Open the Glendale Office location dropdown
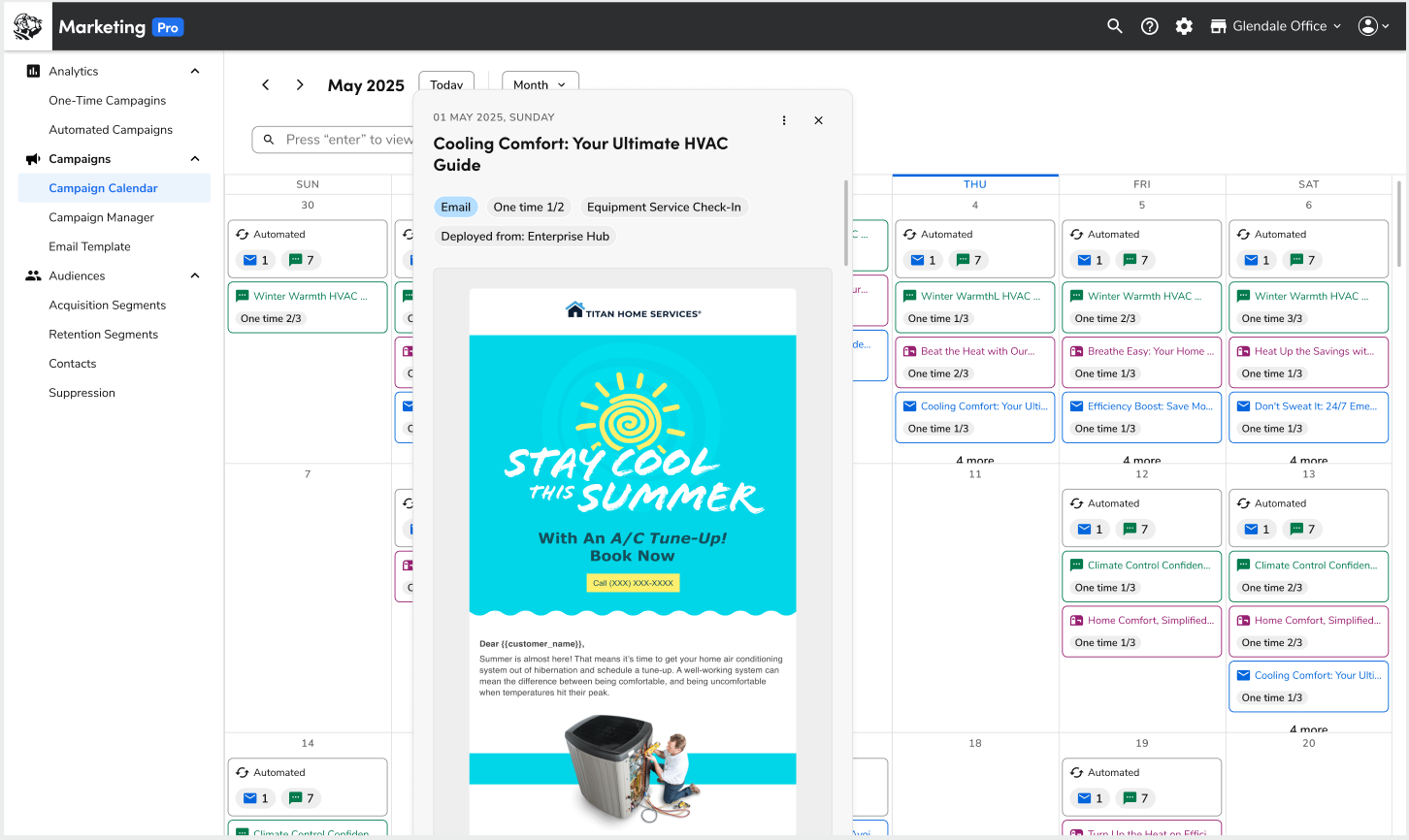 click(1276, 26)
